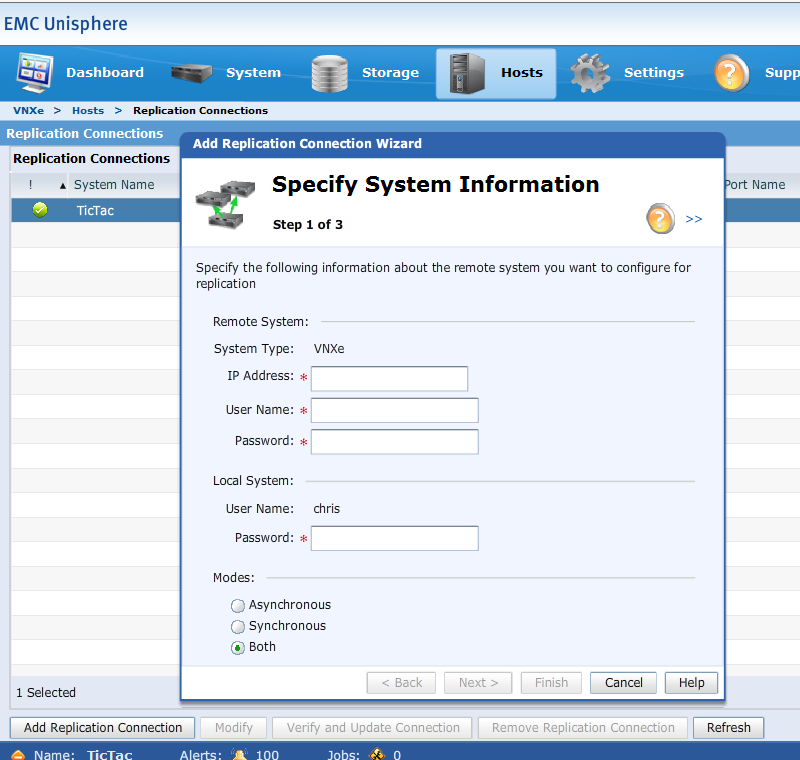Viewport: 800px width, 760px height.
Task: Click the wizard help question mark icon
Action: pos(661,218)
